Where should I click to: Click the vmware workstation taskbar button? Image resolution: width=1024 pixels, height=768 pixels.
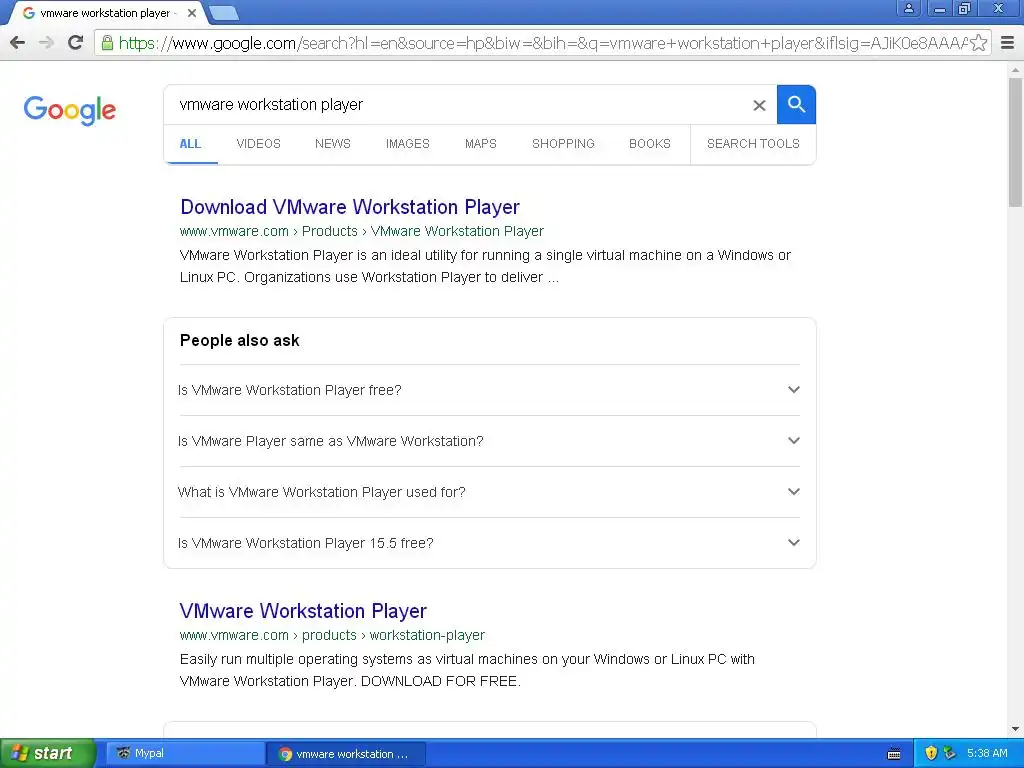(346, 754)
